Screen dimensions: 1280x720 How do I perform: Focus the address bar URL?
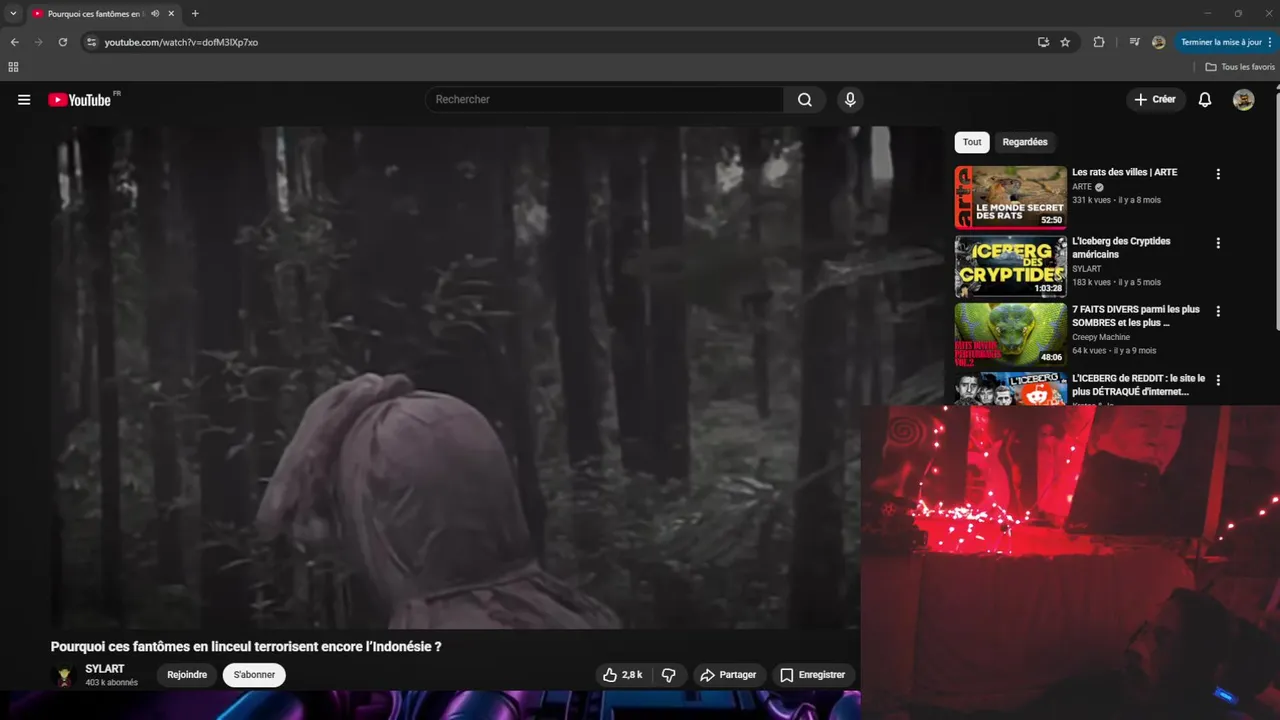click(181, 42)
